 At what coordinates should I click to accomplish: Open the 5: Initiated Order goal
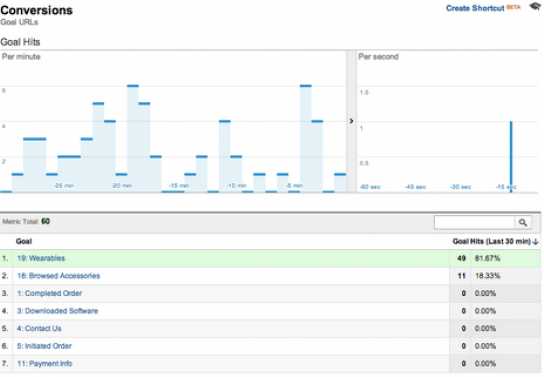(x=44, y=346)
